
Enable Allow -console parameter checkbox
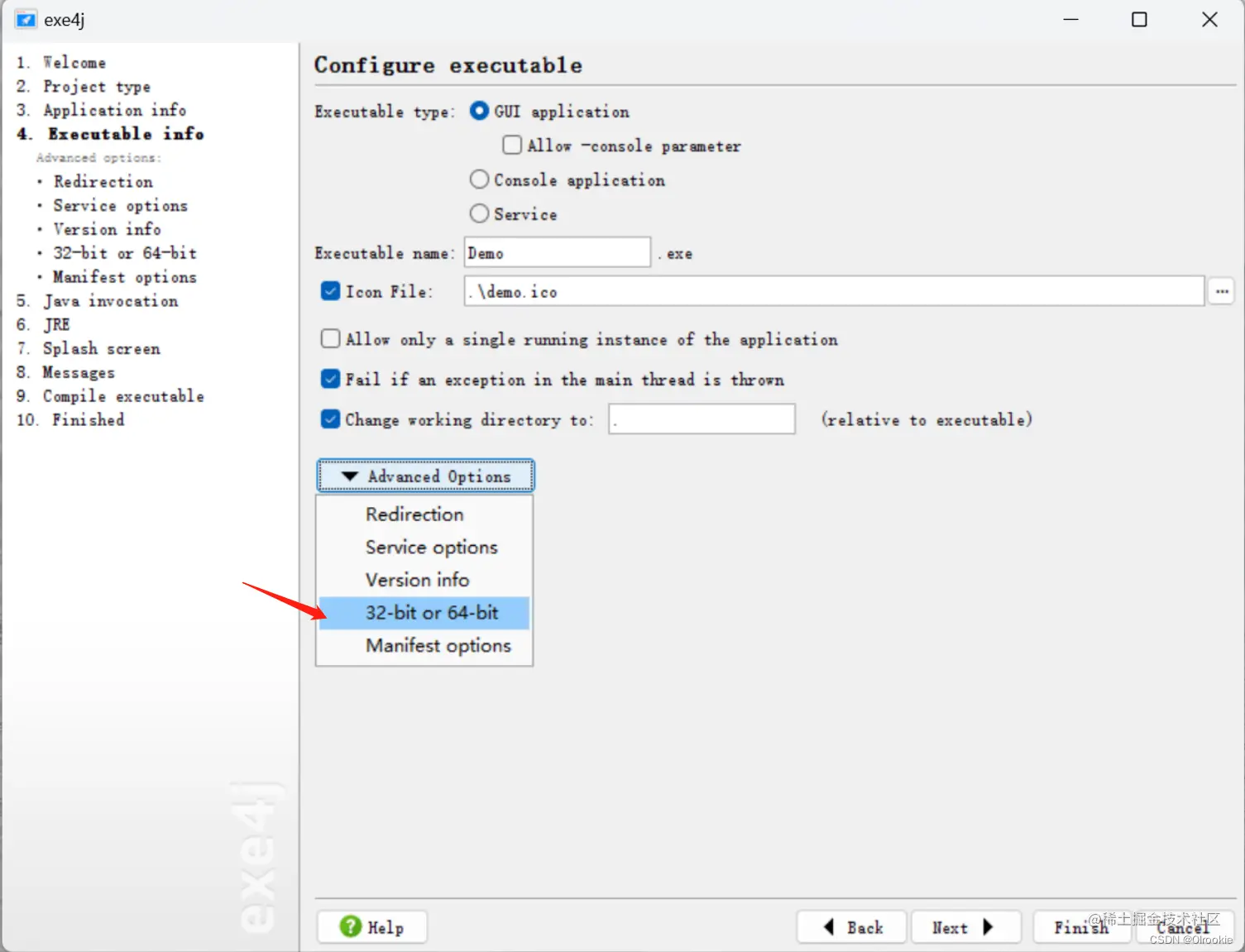click(x=512, y=145)
